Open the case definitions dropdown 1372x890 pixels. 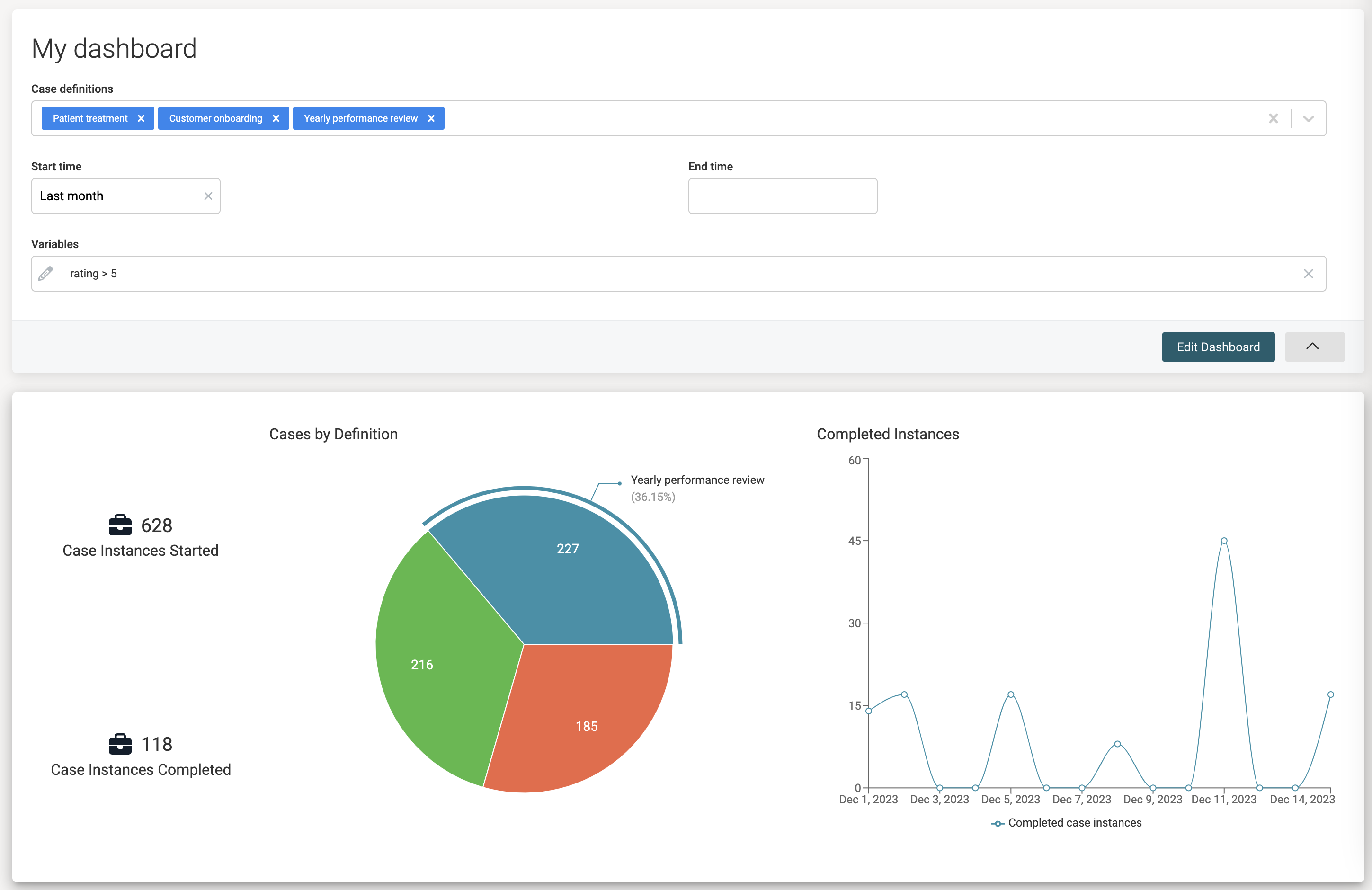click(x=1308, y=118)
